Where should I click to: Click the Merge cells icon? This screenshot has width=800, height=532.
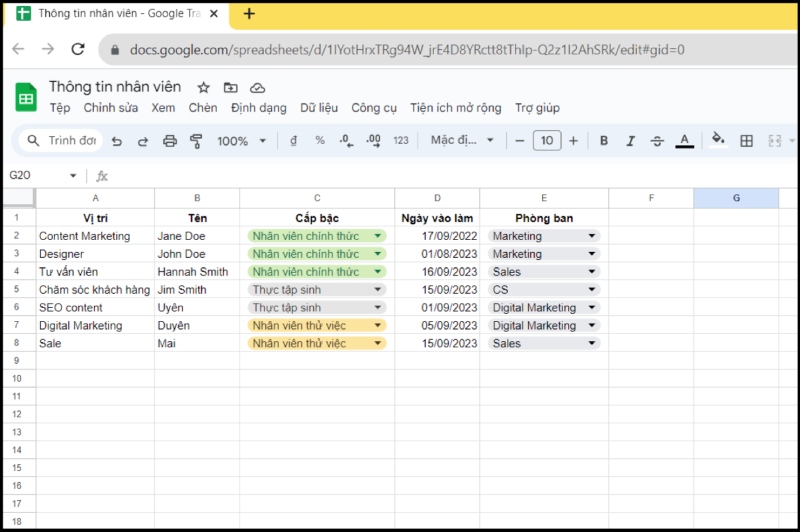(774, 141)
